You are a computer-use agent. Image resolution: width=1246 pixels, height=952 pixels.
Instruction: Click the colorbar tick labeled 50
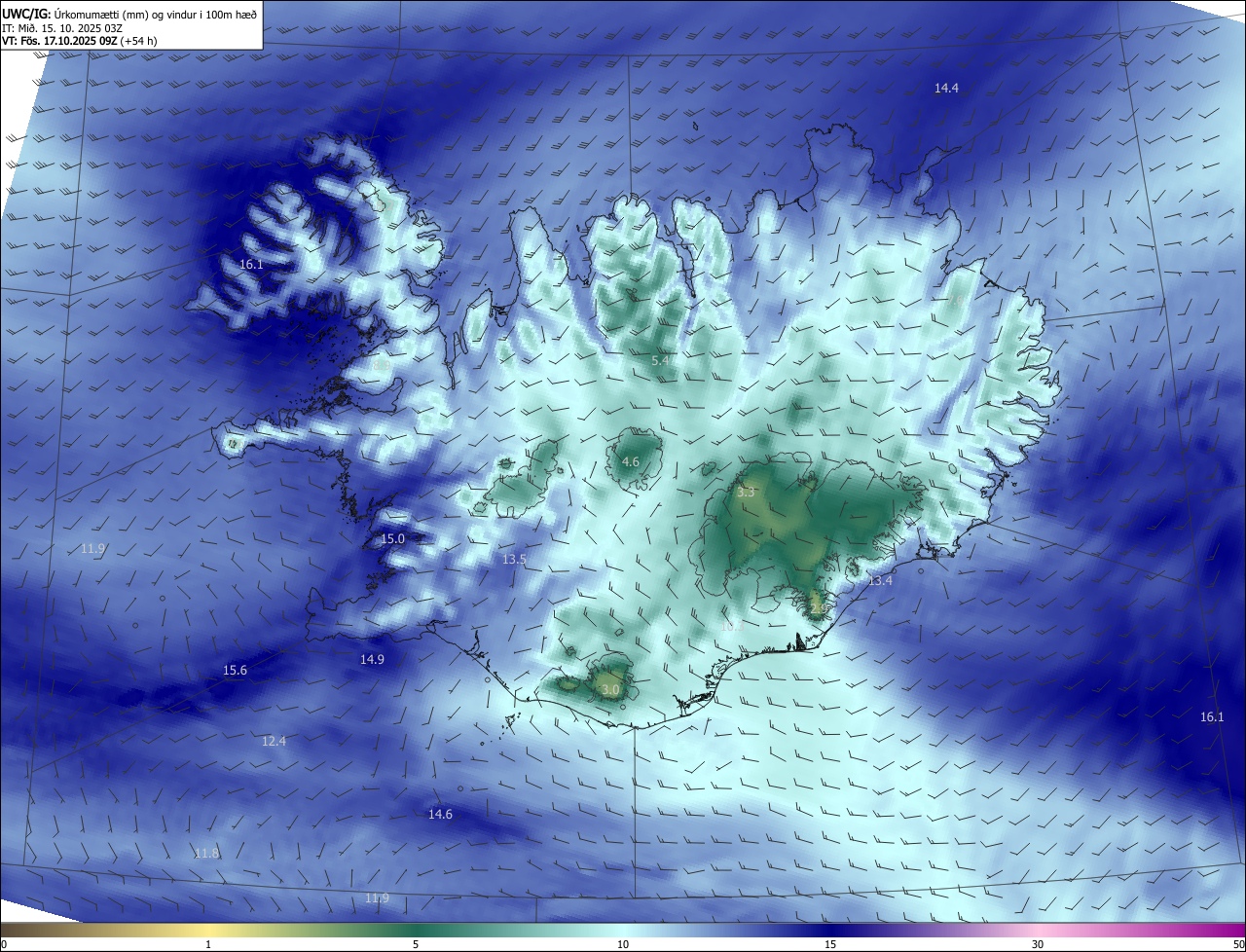[x=1238, y=944]
